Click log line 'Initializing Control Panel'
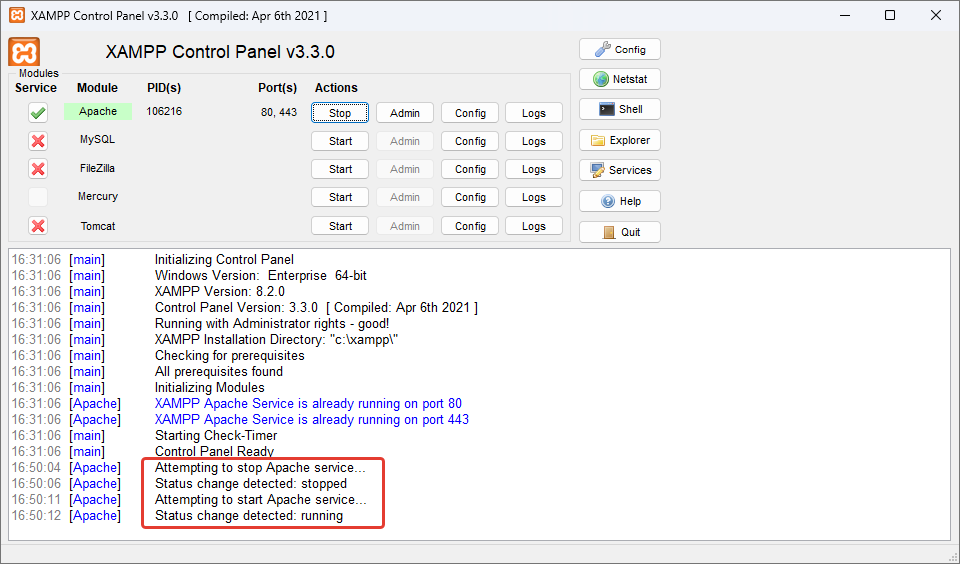960x564 pixels. (224, 260)
